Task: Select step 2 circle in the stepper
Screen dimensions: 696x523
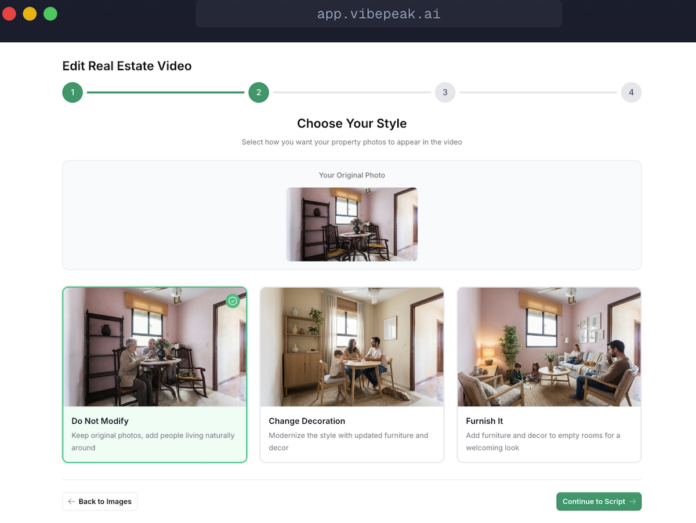Action: click(x=259, y=92)
